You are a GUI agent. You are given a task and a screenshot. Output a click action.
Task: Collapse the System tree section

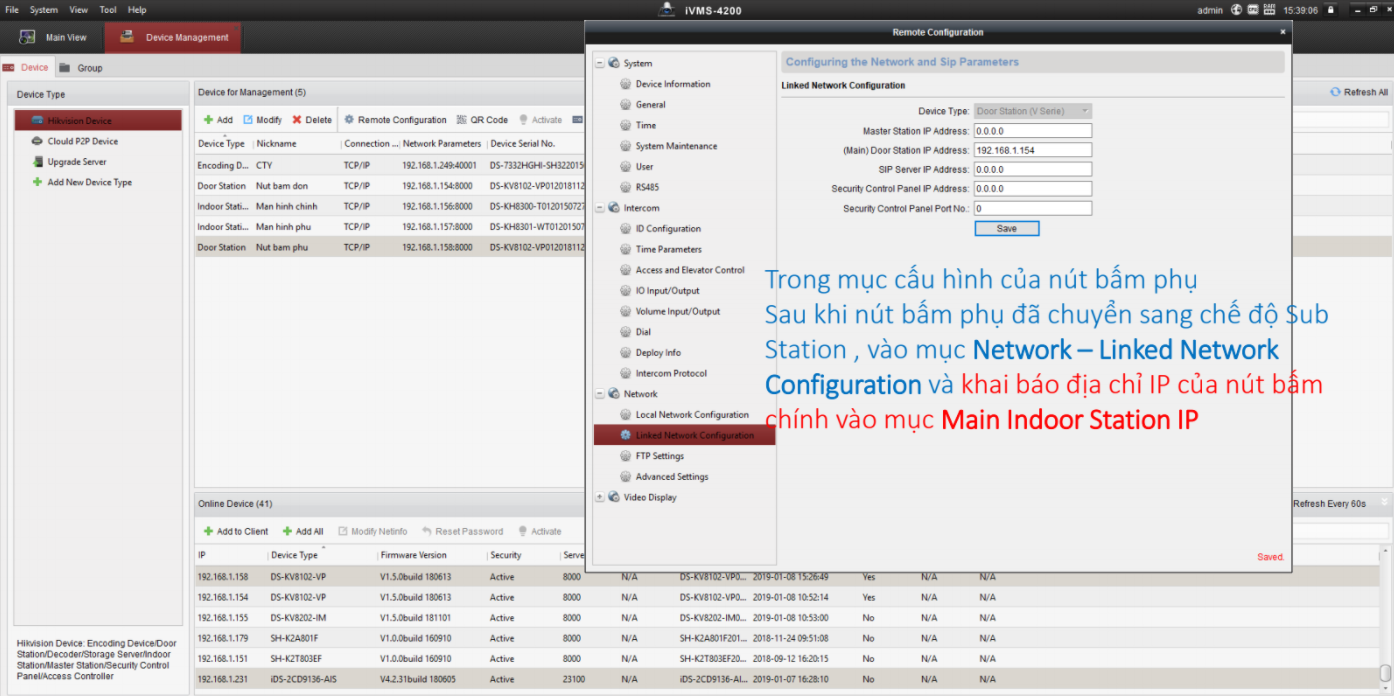pyautogui.click(x=600, y=63)
